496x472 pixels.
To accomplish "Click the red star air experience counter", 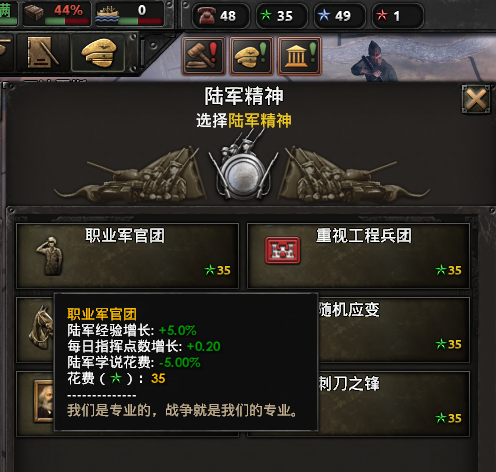I will pos(398,16).
